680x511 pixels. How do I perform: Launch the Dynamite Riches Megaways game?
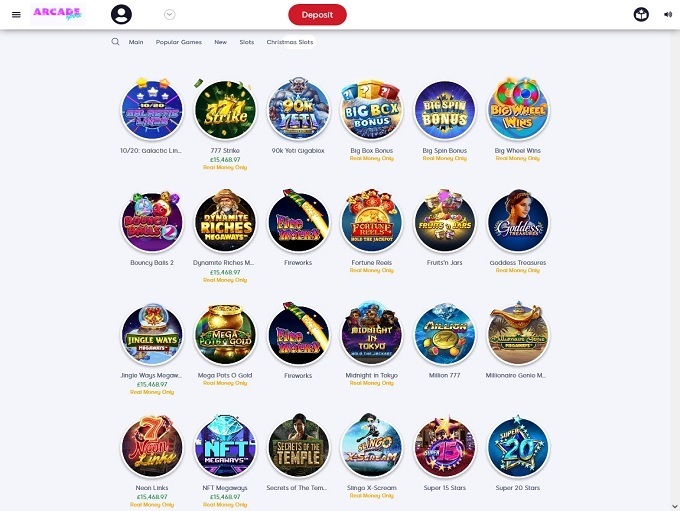[x=225, y=222]
